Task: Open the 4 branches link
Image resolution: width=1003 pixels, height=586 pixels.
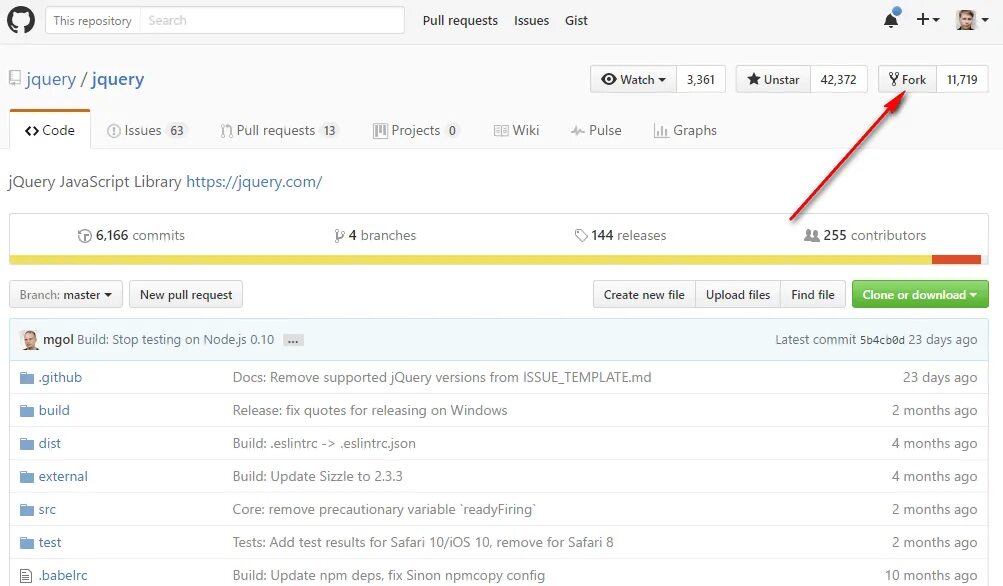Action: tap(375, 235)
